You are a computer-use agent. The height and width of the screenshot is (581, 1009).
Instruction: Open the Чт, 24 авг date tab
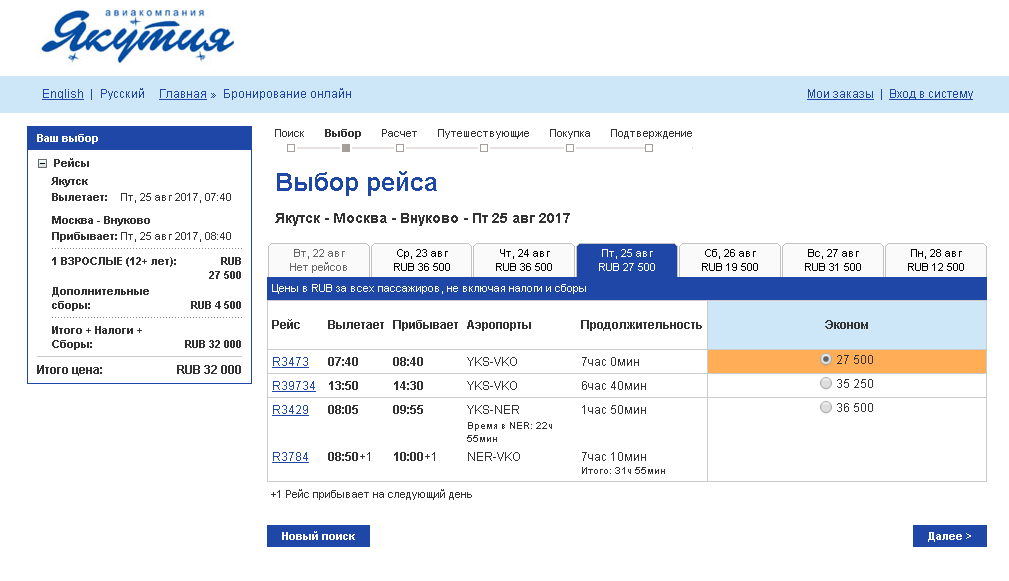pyautogui.click(x=524, y=260)
